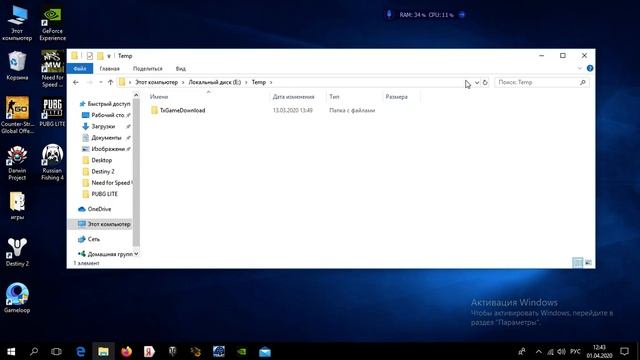640x360 pixels.
Task: Open the Desktop folder in sidebar
Action: pos(101,160)
